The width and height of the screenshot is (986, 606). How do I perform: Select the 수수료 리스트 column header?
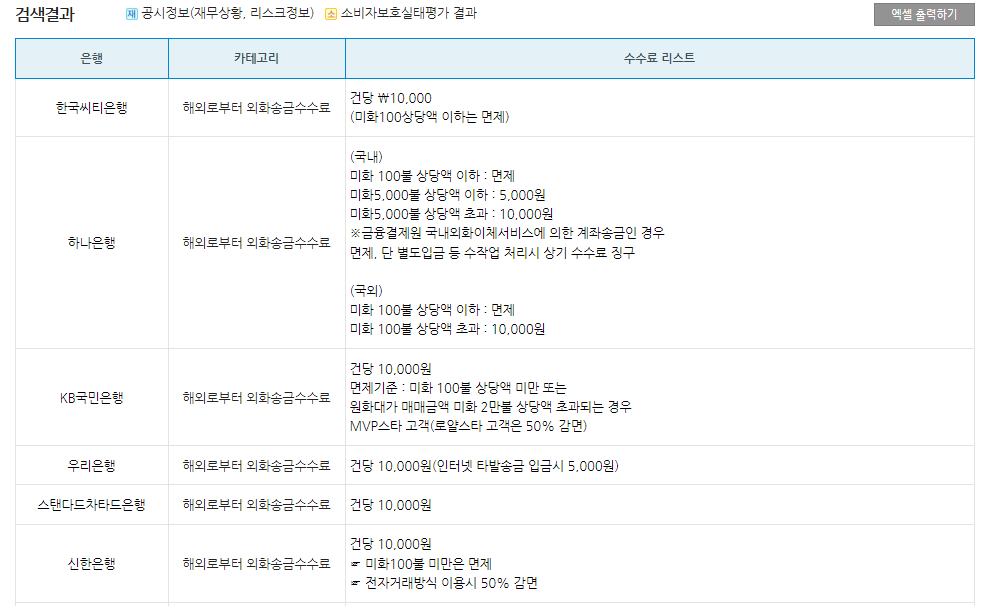point(660,58)
